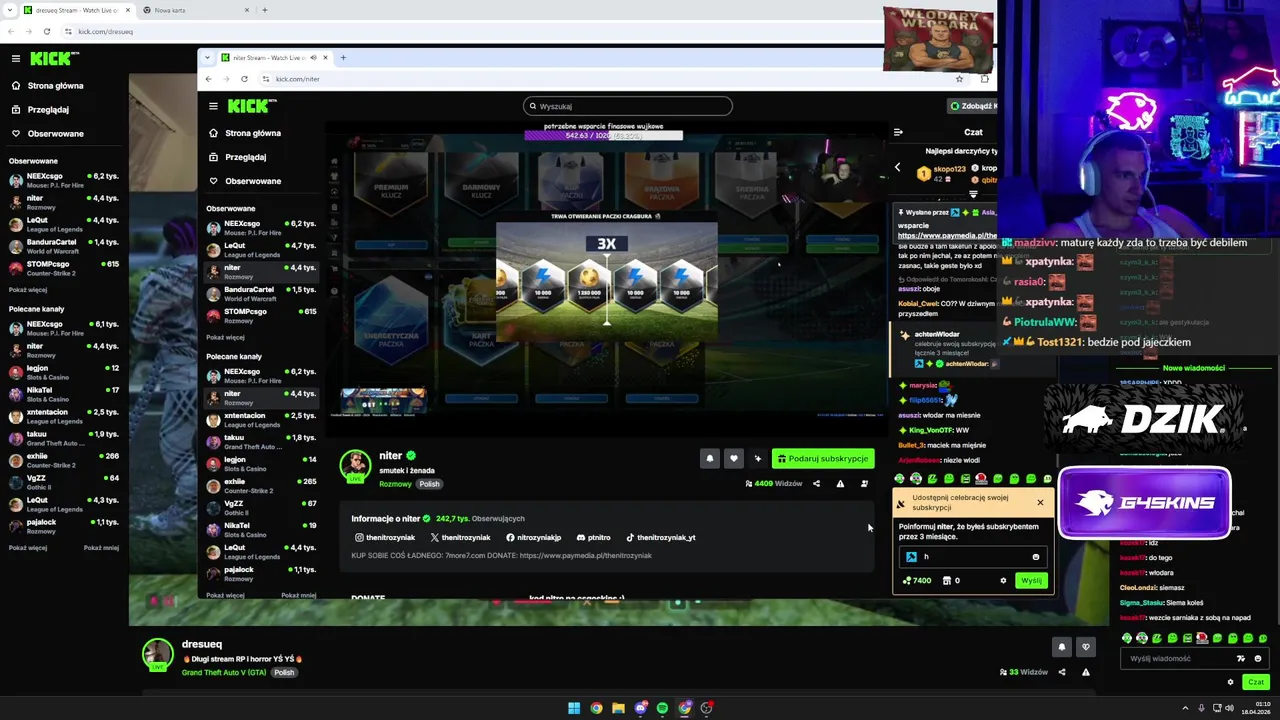Click Pokaż mniej in outer sidebar
This screenshot has width=1280, height=720.
[x=101, y=548]
